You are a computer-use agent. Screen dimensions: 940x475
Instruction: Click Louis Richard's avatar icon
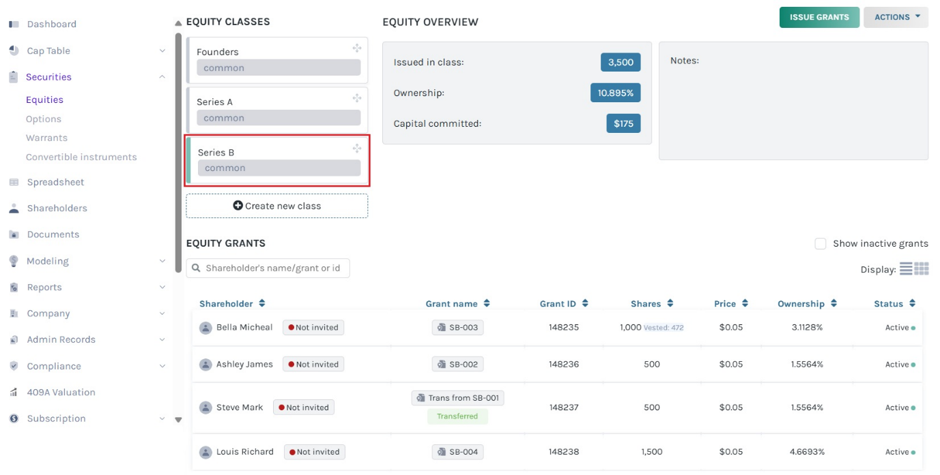tap(206, 452)
